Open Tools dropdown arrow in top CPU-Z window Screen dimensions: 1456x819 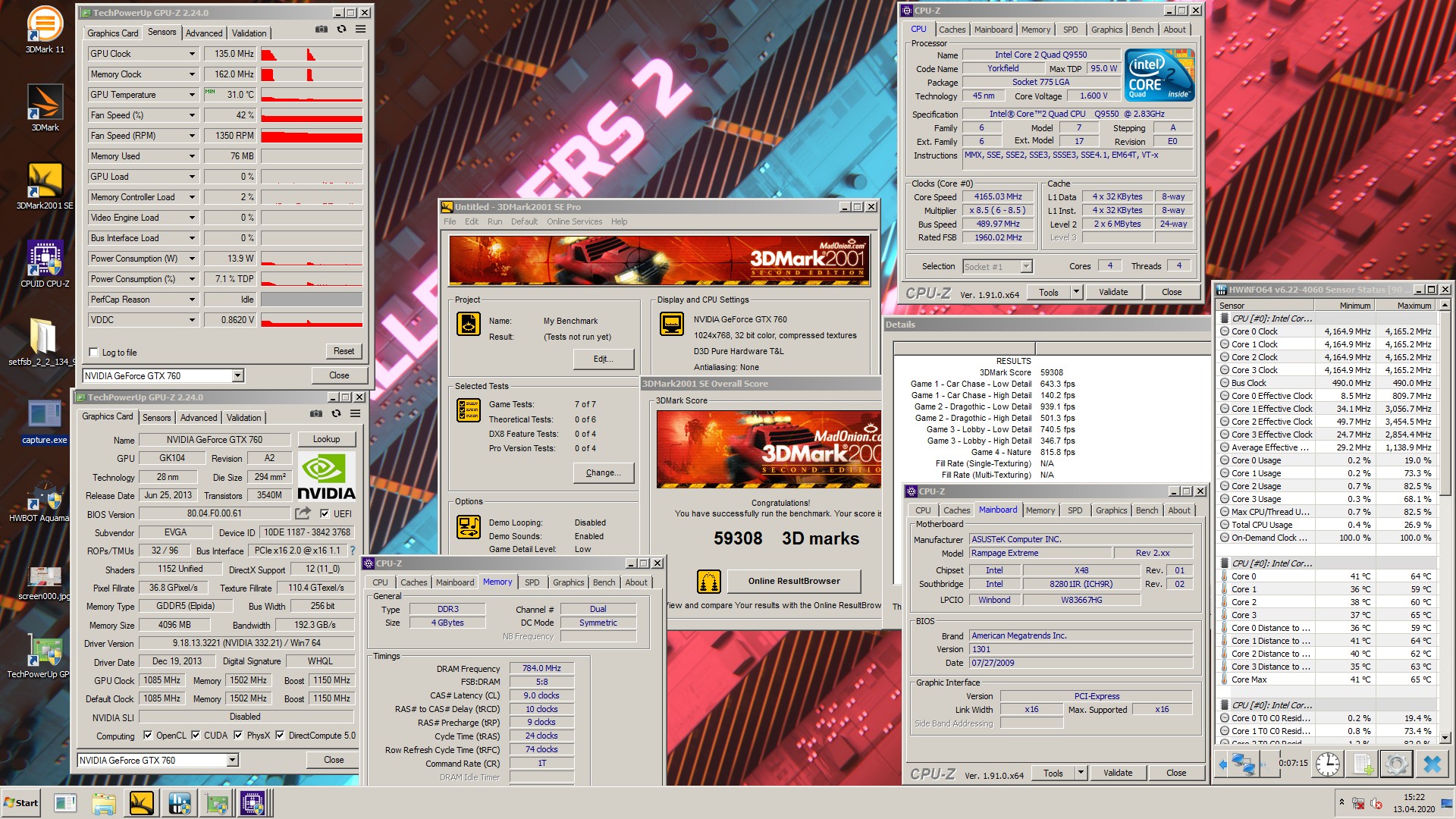(x=1075, y=292)
